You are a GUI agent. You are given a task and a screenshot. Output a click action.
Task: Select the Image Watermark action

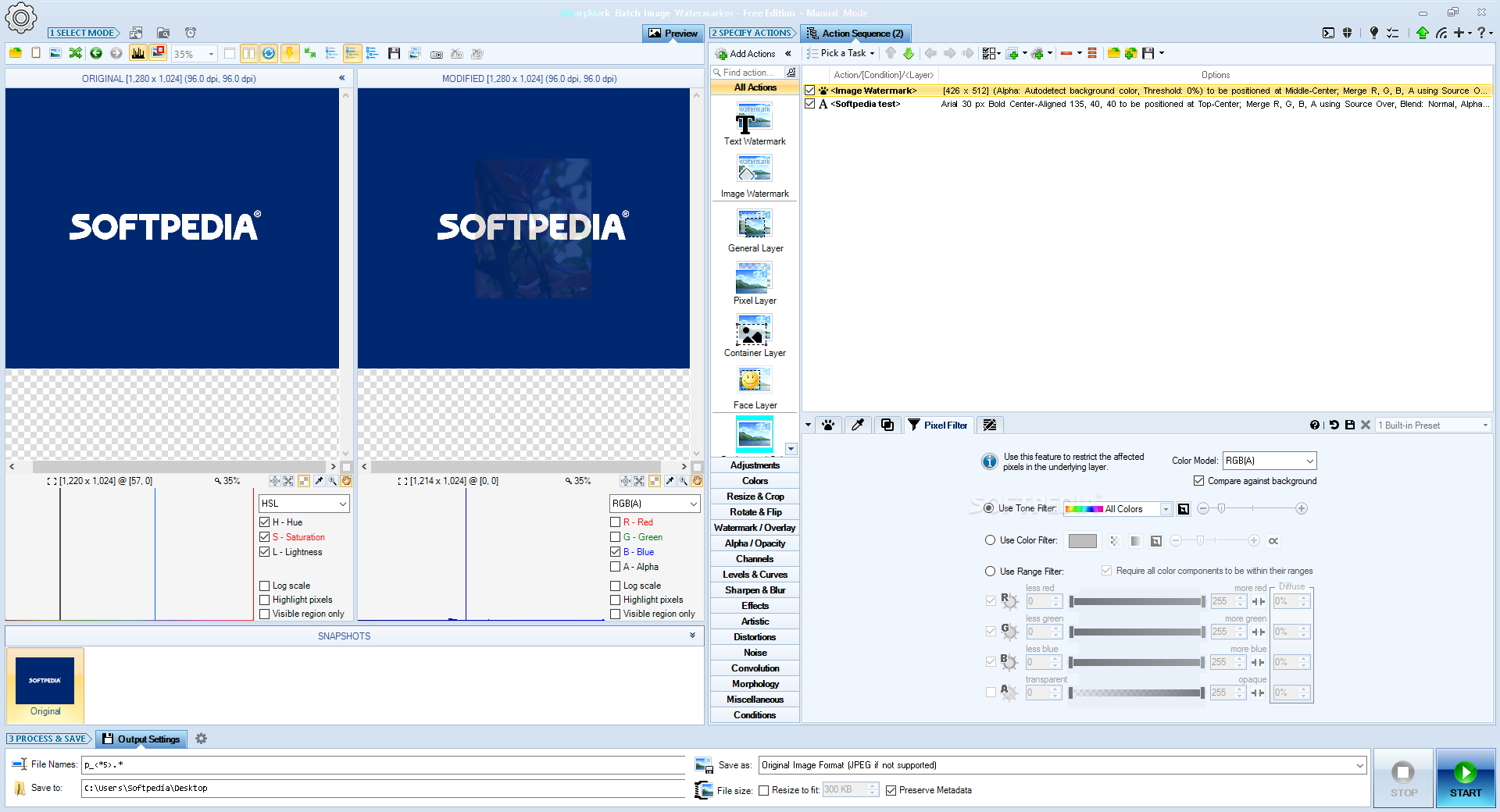tap(755, 176)
